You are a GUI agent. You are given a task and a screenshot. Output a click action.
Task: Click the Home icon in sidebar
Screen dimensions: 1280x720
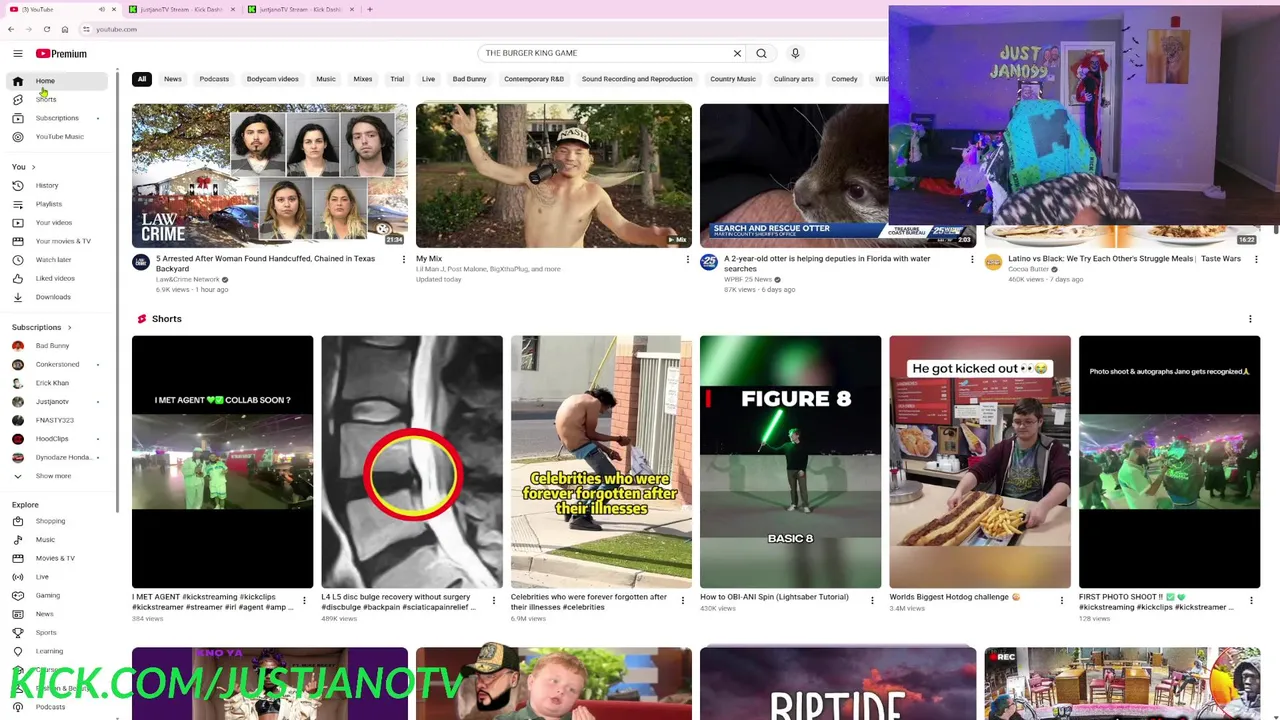17,81
